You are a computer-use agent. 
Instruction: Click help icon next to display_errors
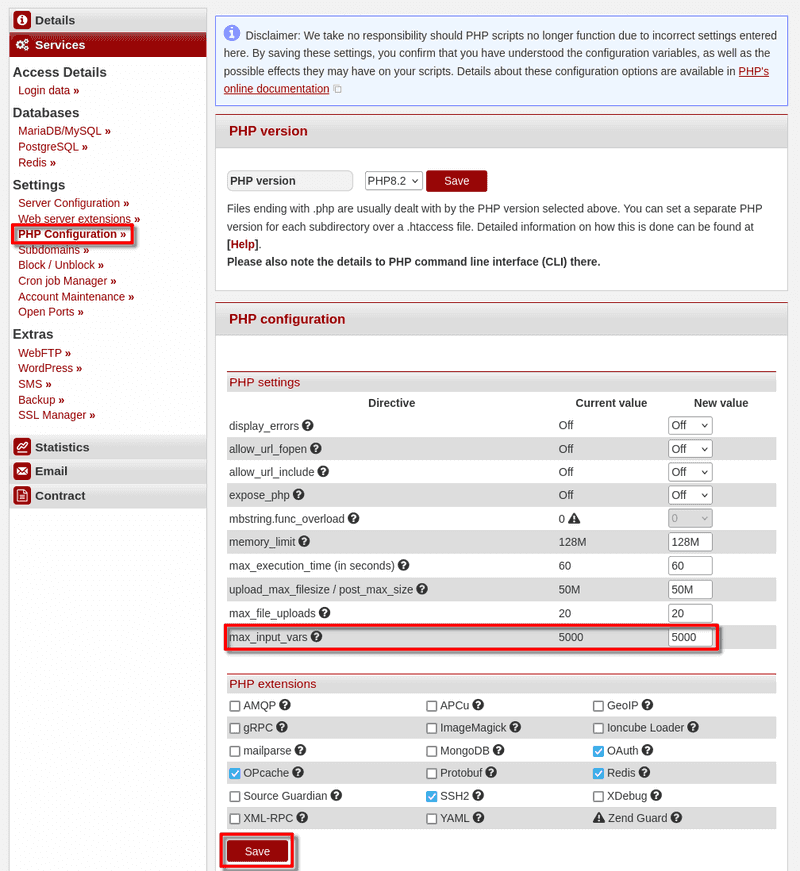[308, 426]
